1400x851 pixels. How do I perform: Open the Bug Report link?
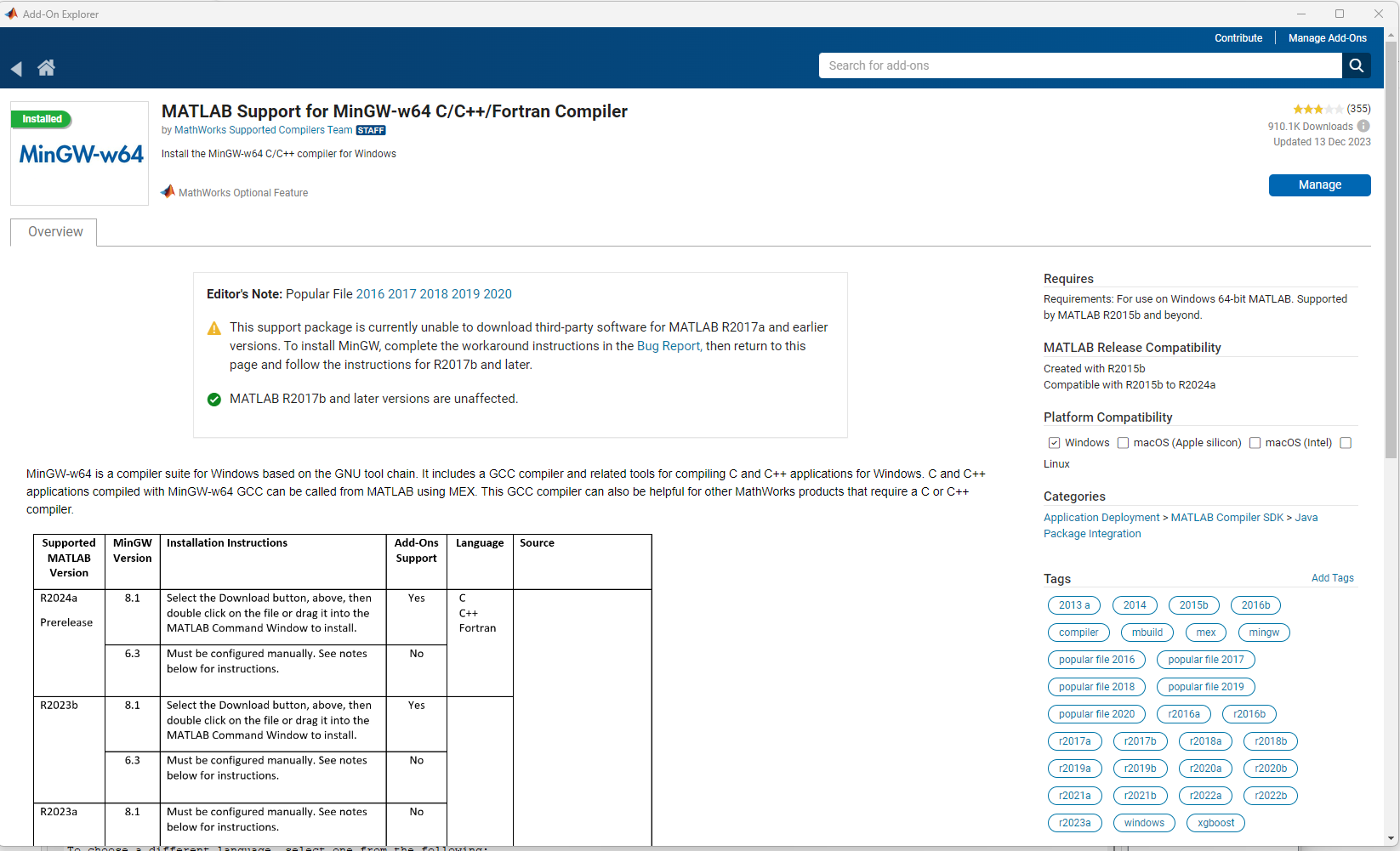[x=669, y=346]
